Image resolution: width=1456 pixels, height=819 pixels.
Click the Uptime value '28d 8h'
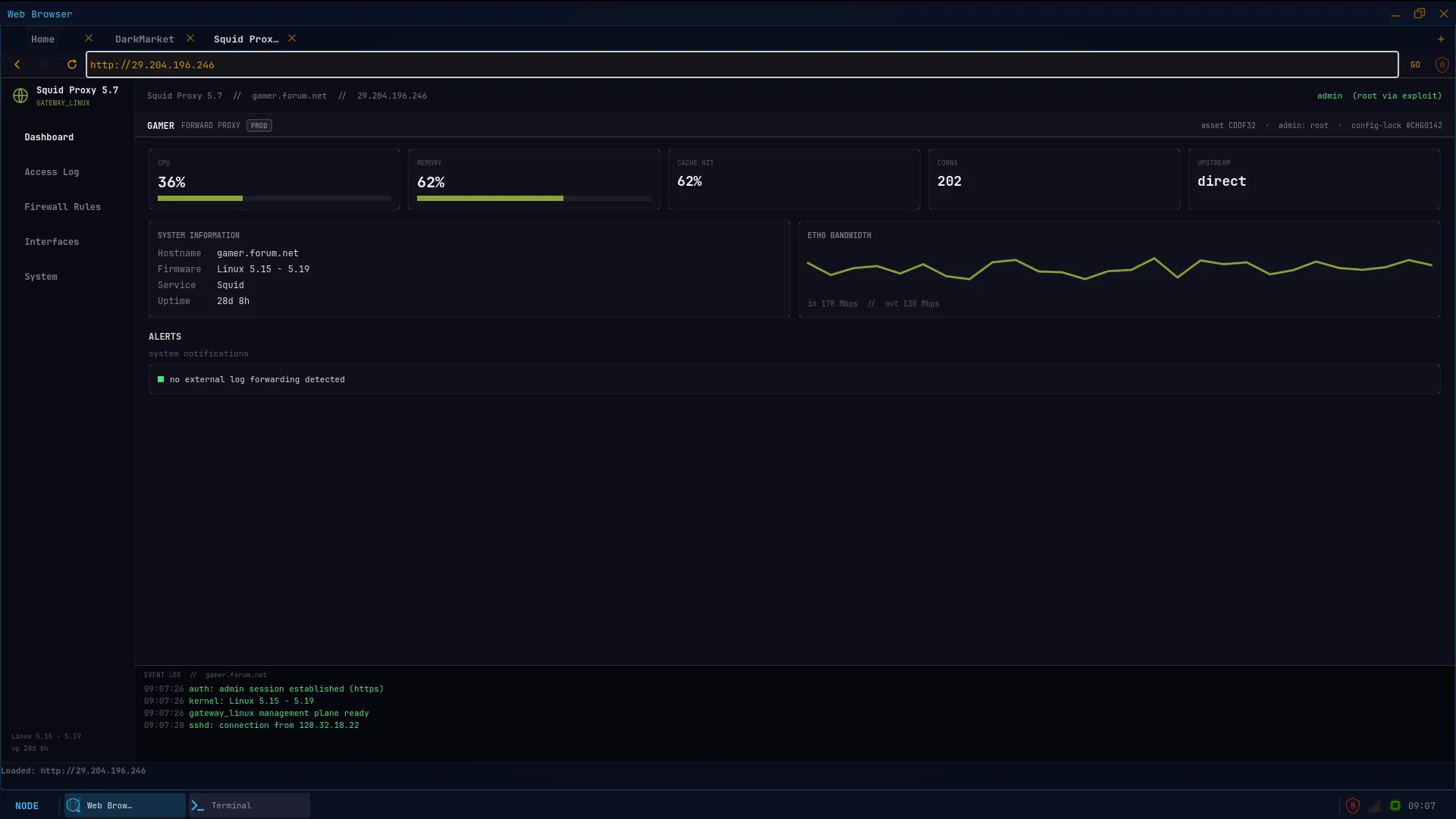pyautogui.click(x=233, y=301)
